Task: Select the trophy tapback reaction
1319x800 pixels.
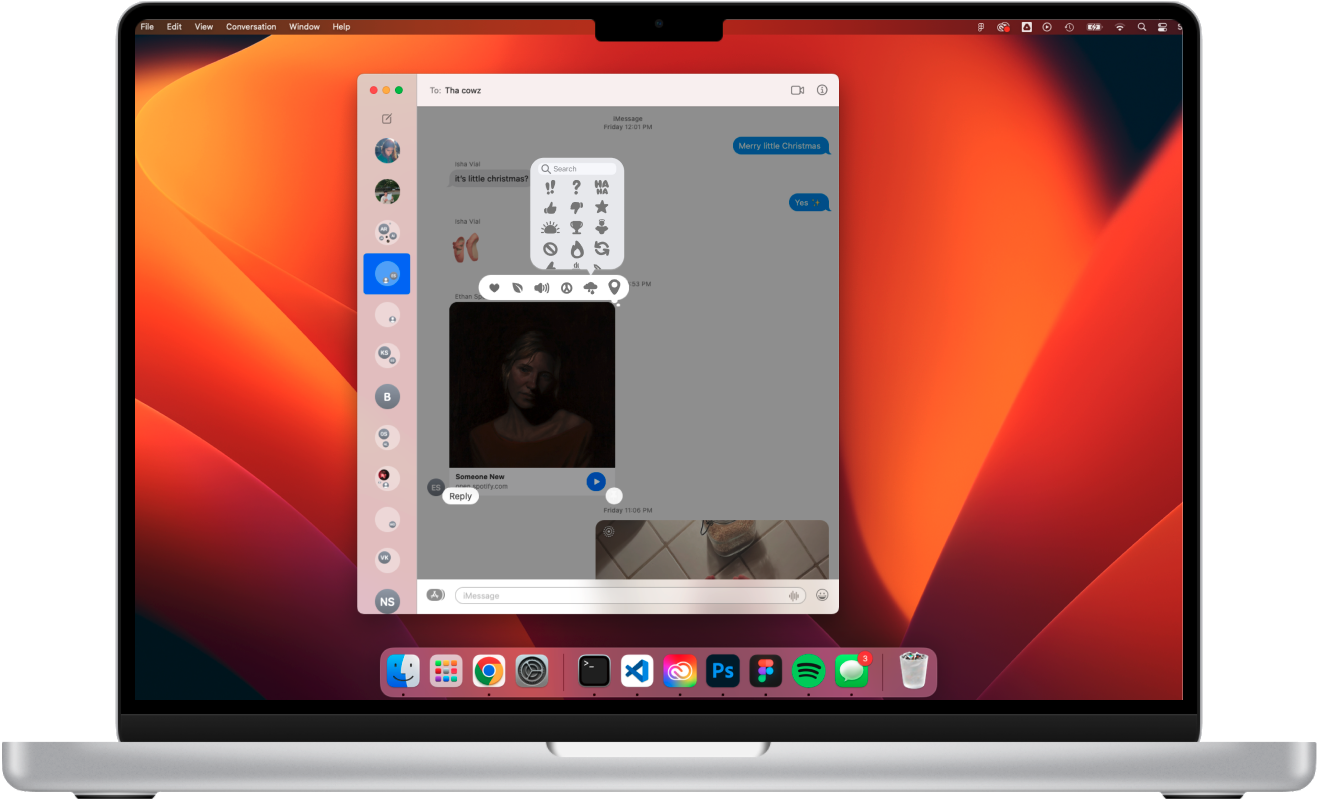Action: point(577,227)
